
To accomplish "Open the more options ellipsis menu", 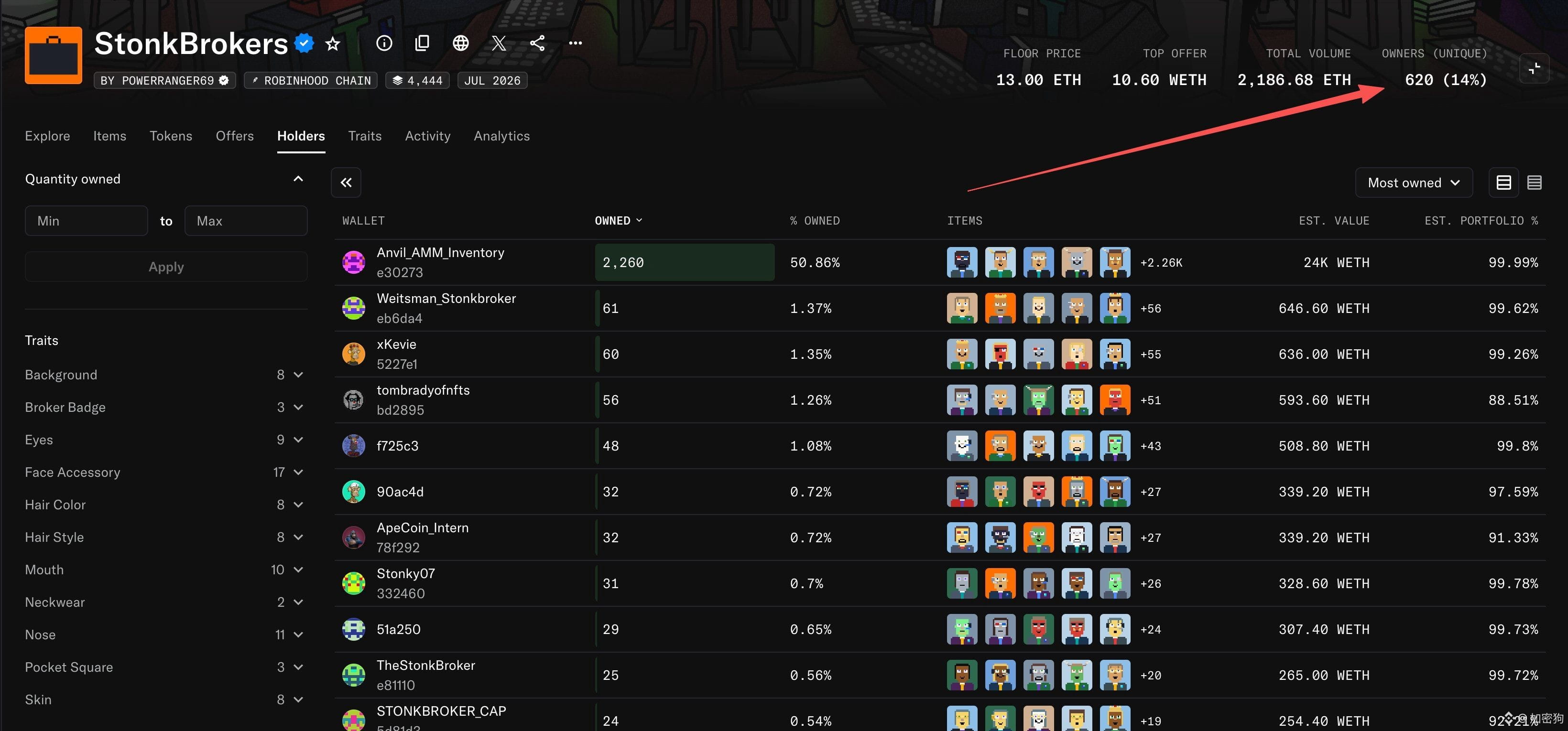I will [575, 43].
